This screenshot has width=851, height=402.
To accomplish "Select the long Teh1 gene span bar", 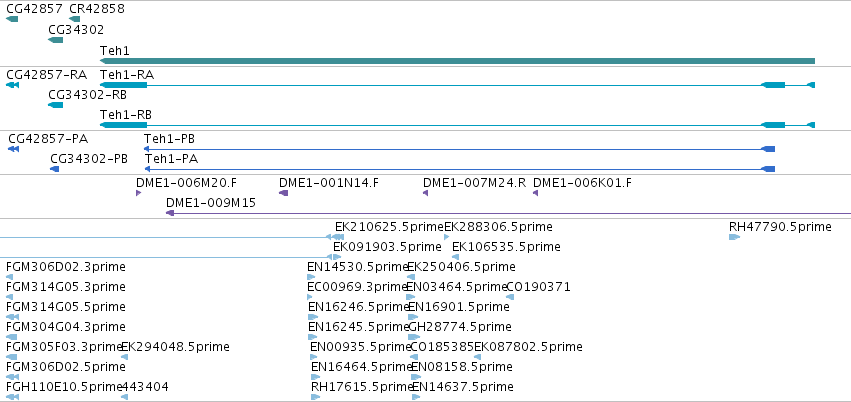I will 458,61.
